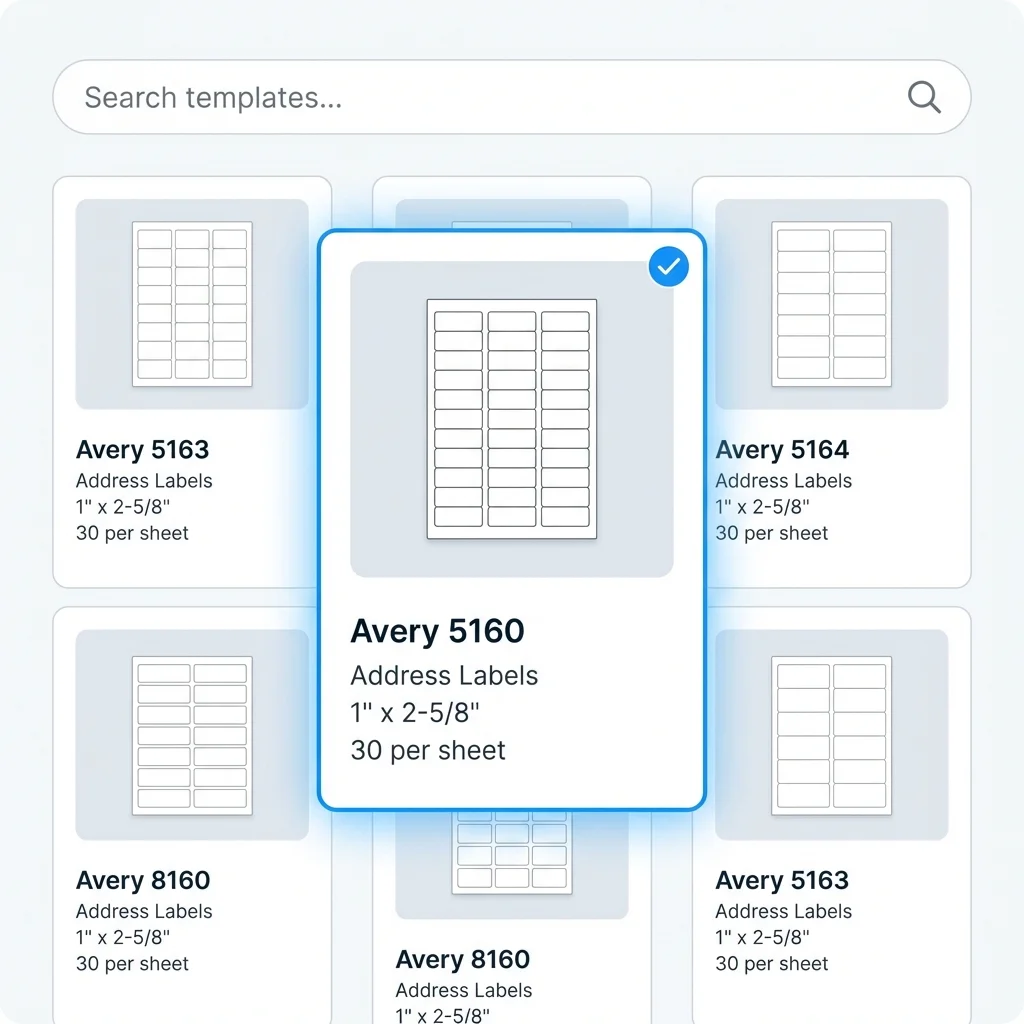
Task: Open the two-column Avery 5163 sheet preview
Action: [x=831, y=735]
